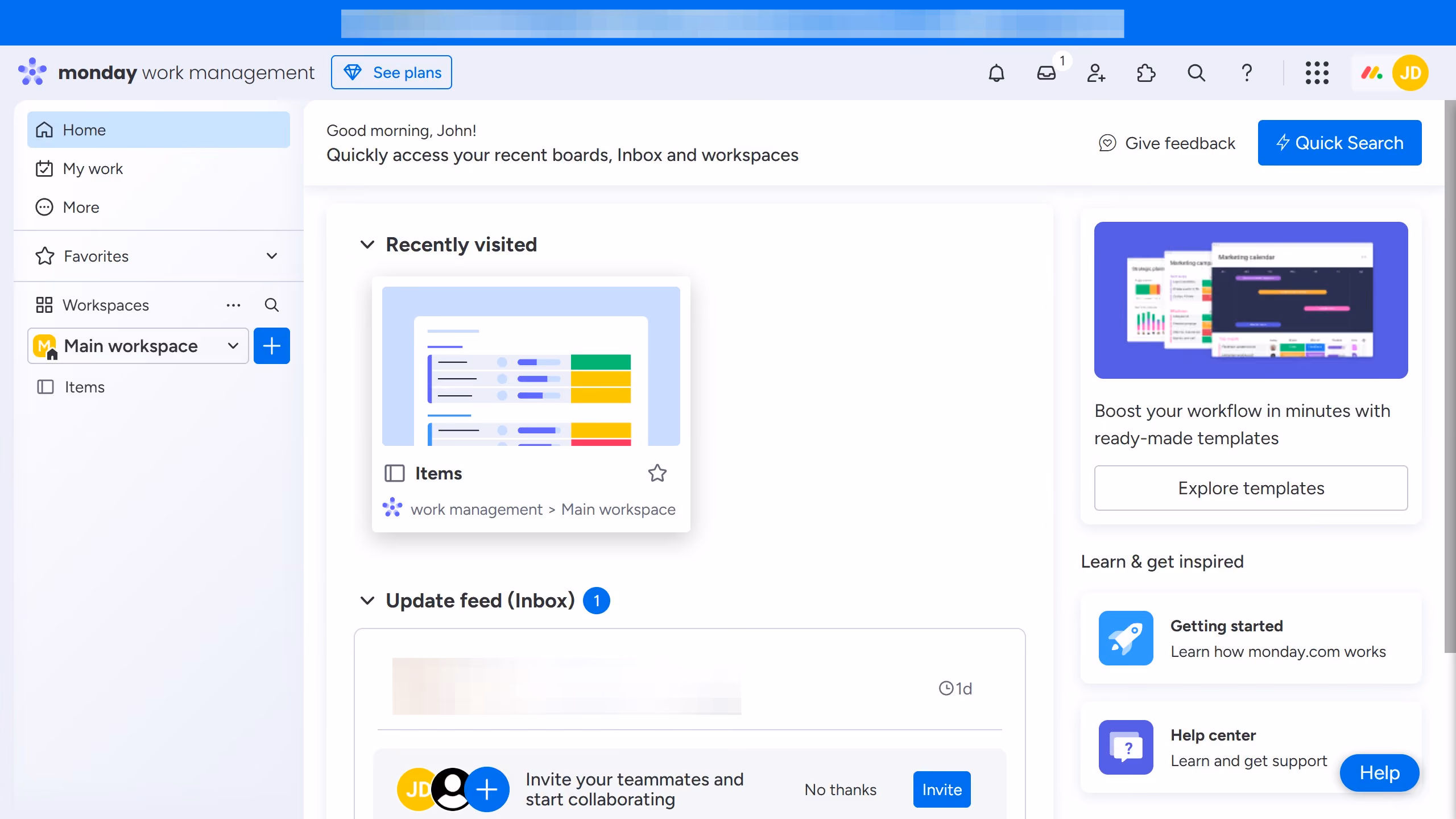Viewport: 1456px width, 819px height.
Task: Click the Main workspace link under the Items card
Action: tap(618, 509)
